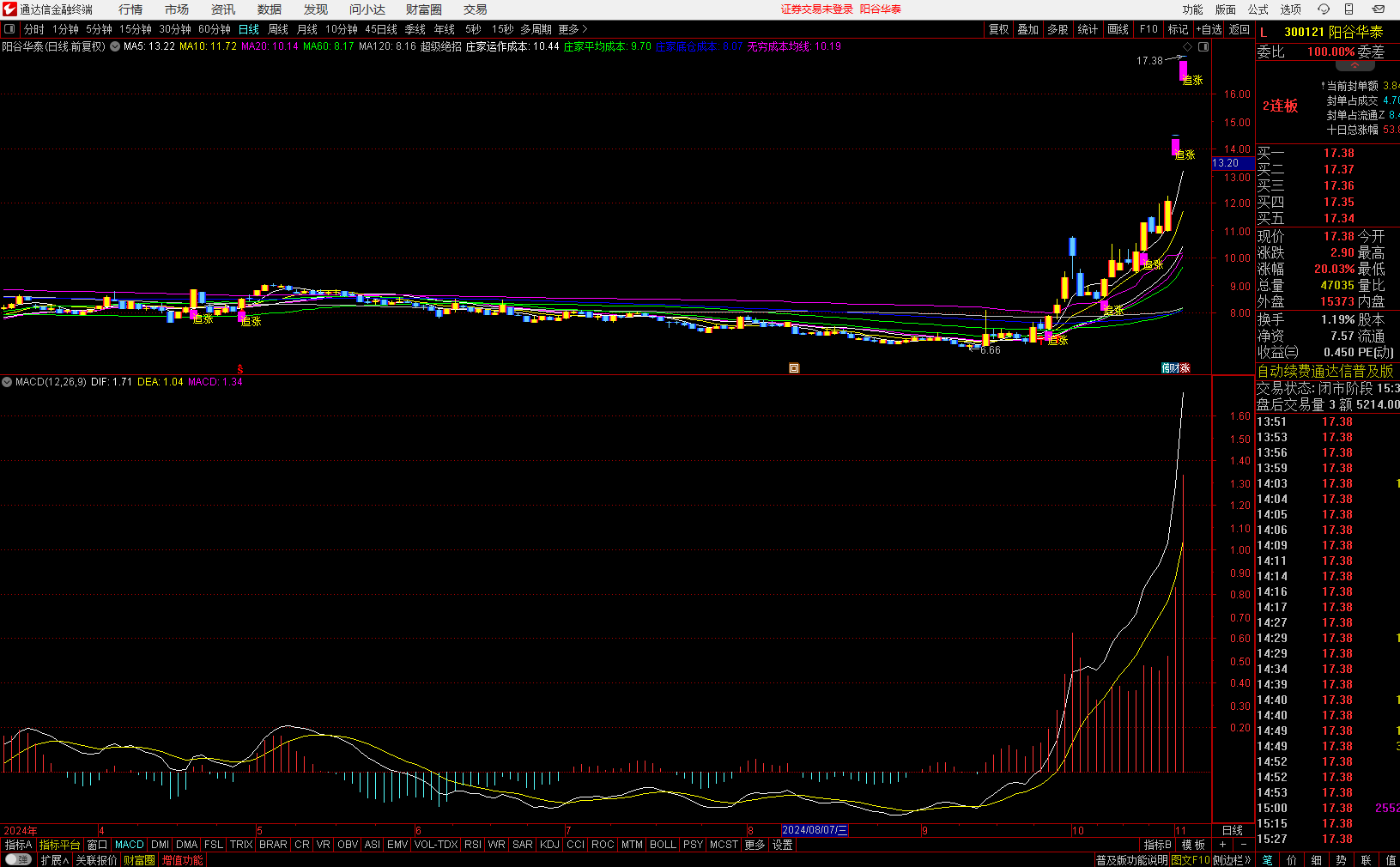Switch to 60分钟 period
This screenshot has height=867, width=1400.
pyautogui.click(x=215, y=29)
